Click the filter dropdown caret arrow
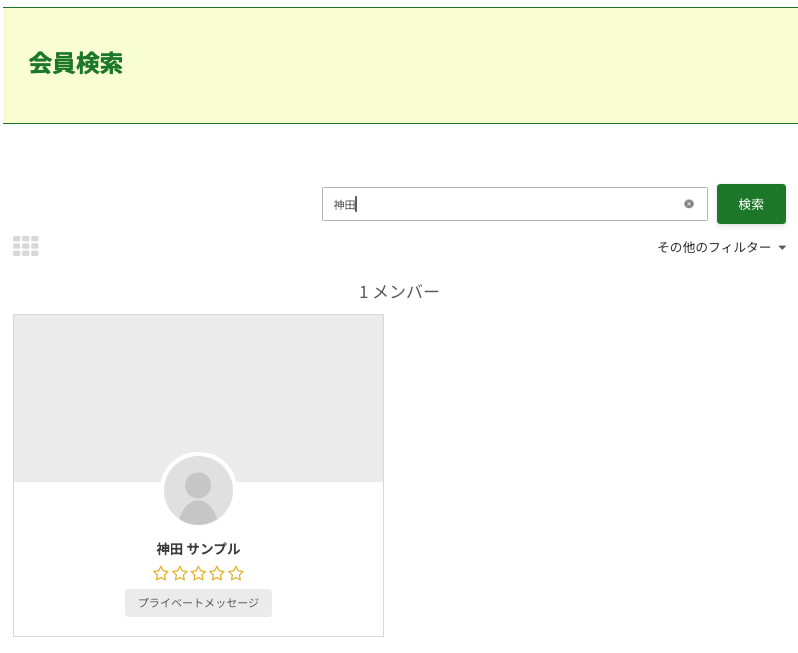Image resolution: width=798 pixels, height=653 pixels. tap(782, 247)
